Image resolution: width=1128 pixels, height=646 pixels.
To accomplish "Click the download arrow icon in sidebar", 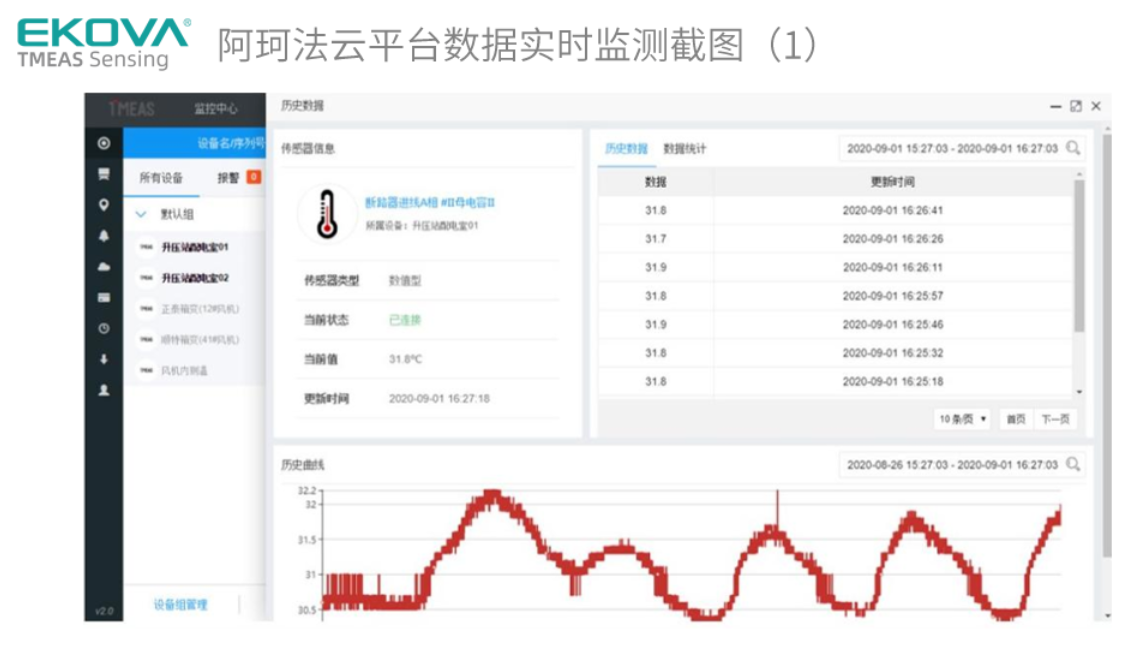I will tap(103, 359).
